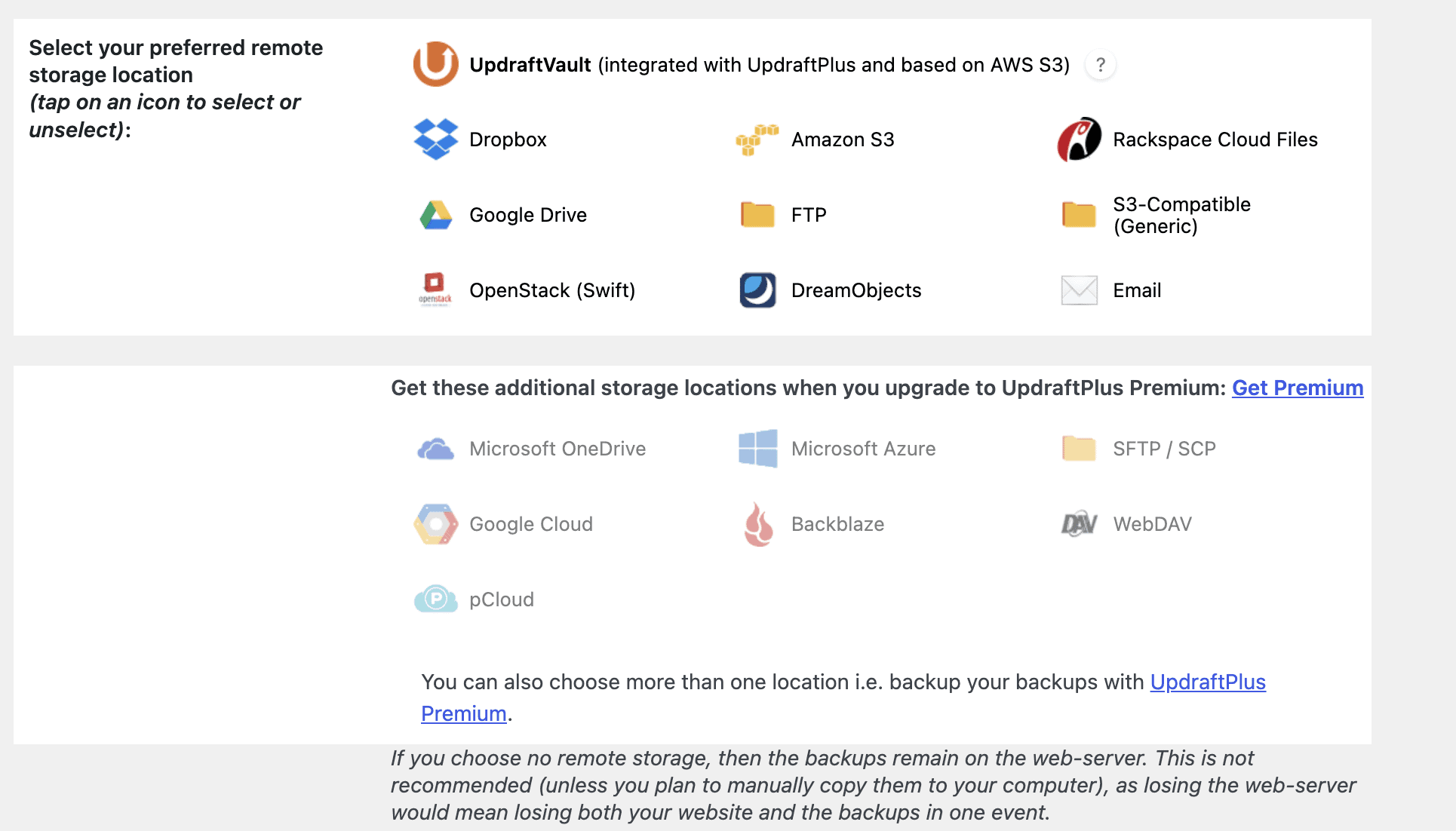
Task: Click the Email text label
Action: tap(1137, 290)
